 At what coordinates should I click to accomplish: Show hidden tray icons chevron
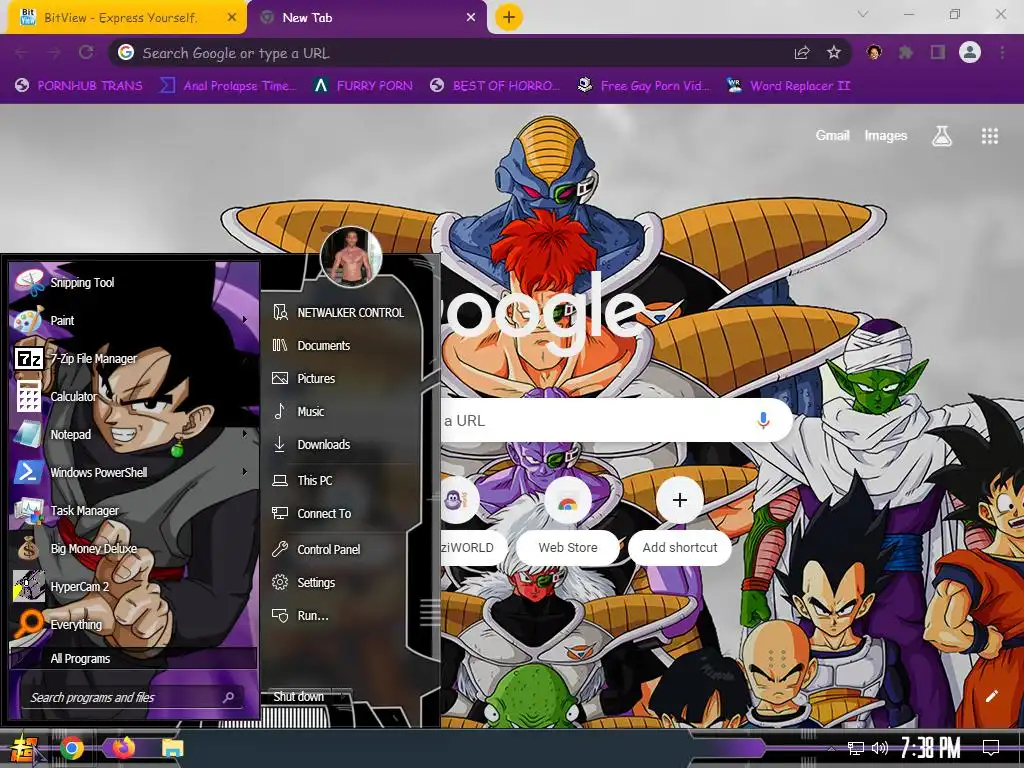point(831,748)
